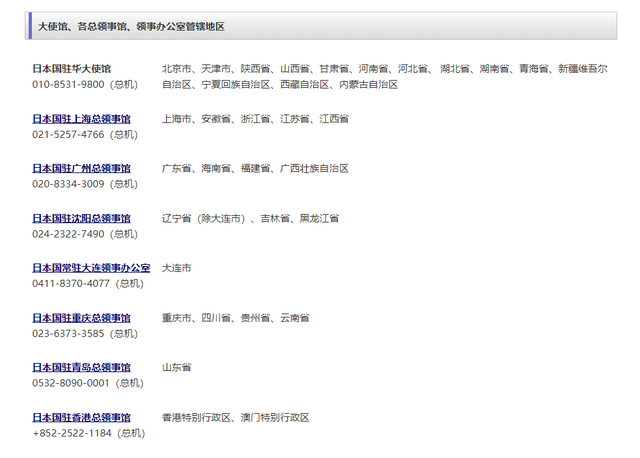Open the 日本国驻重庆总领事馆 link
This screenshot has height=458, width=640.
tap(82, 318)
